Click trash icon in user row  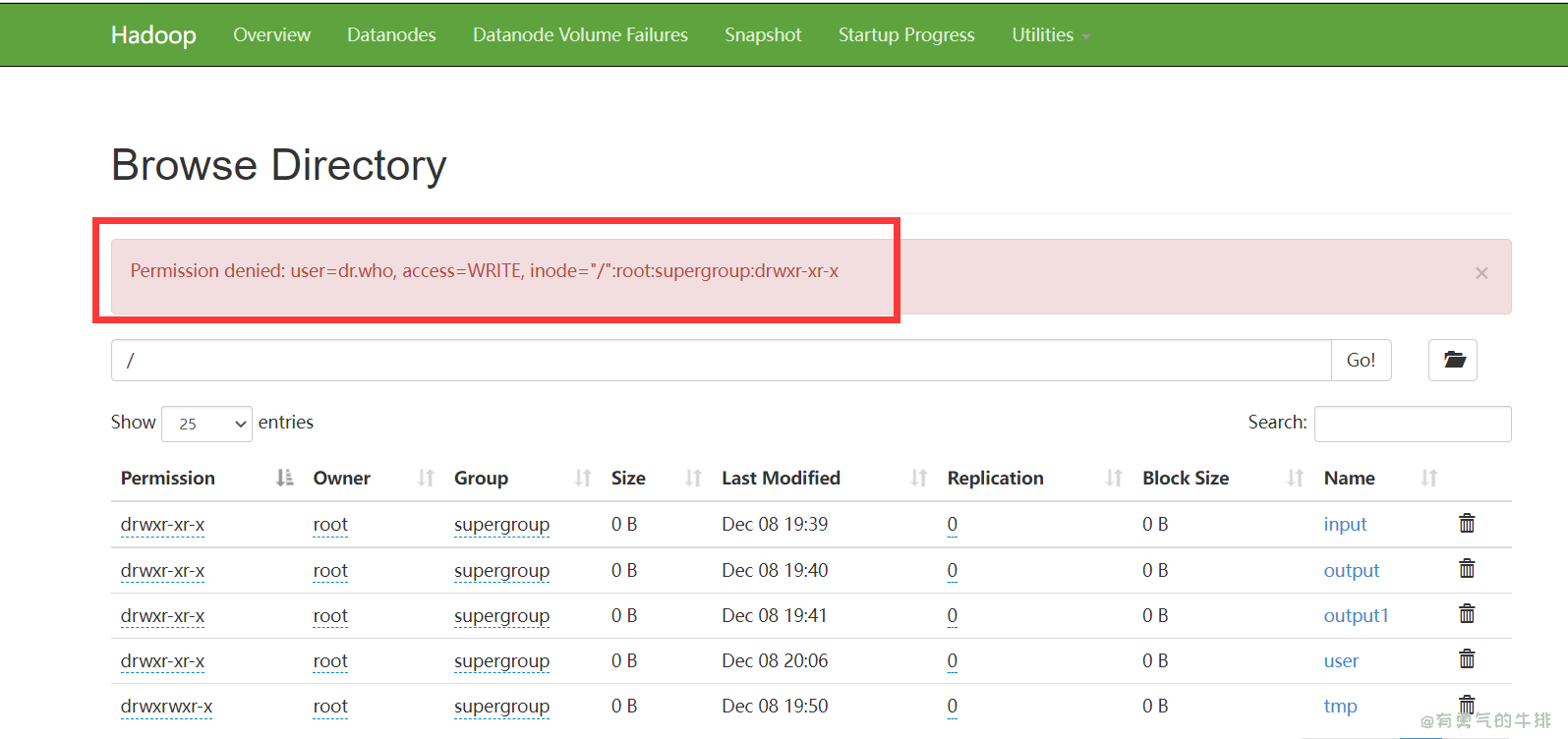coord(1467,659)
